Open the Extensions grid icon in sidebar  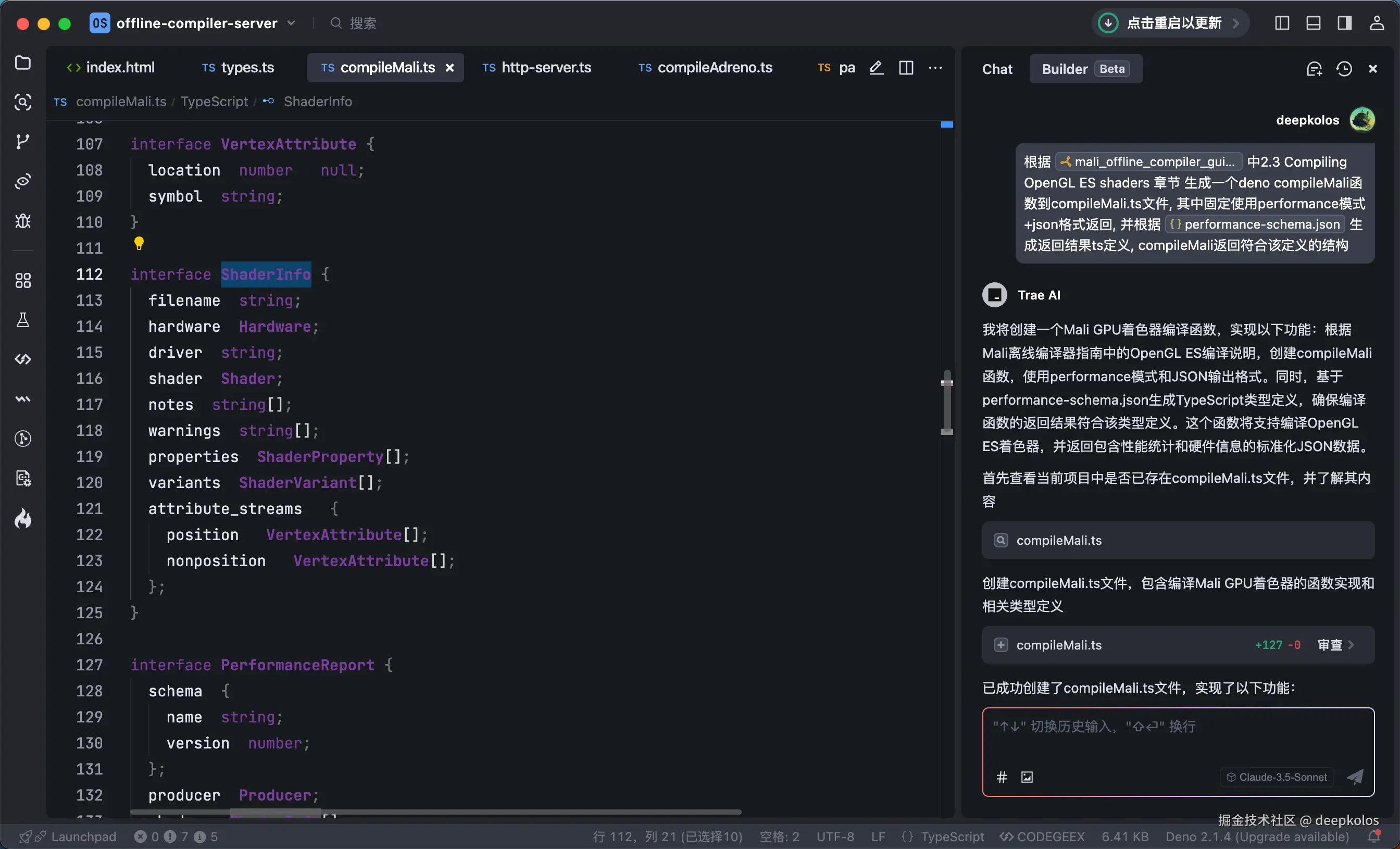(23, 281)
